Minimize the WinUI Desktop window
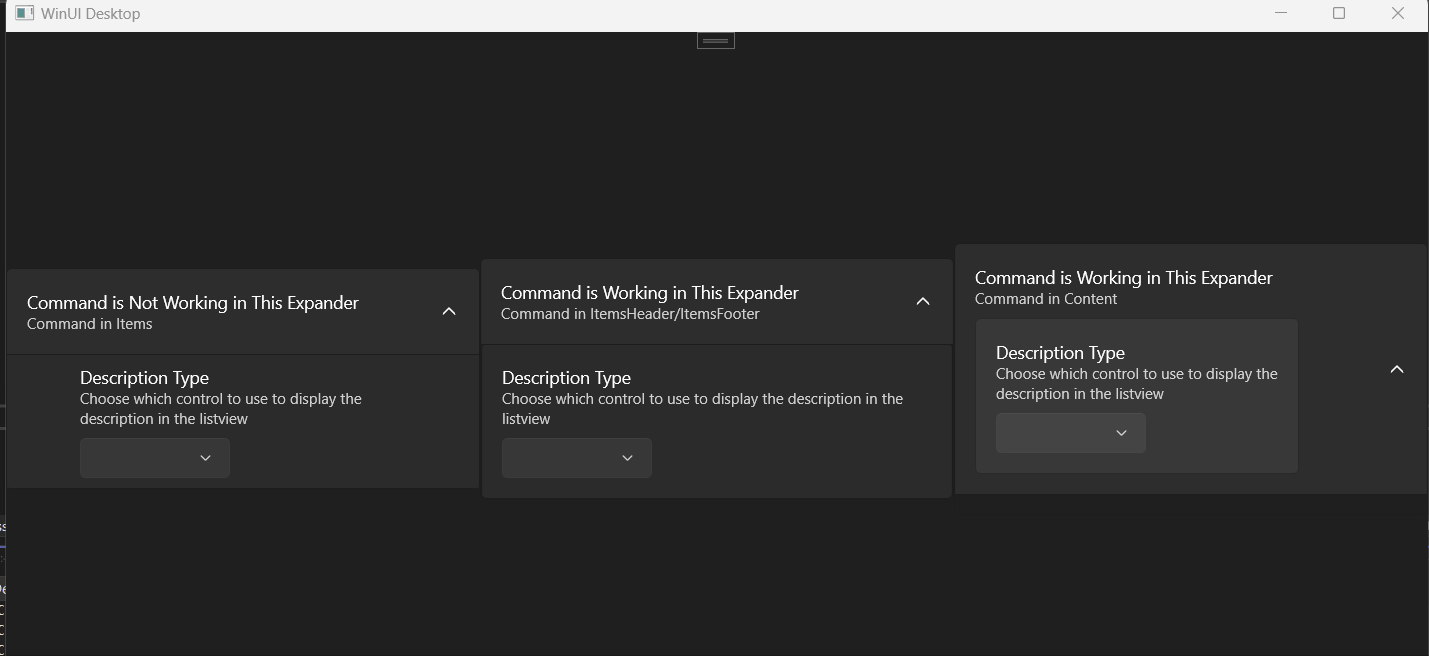The width and height of the screenshot is (1429, 656). 1281,13
